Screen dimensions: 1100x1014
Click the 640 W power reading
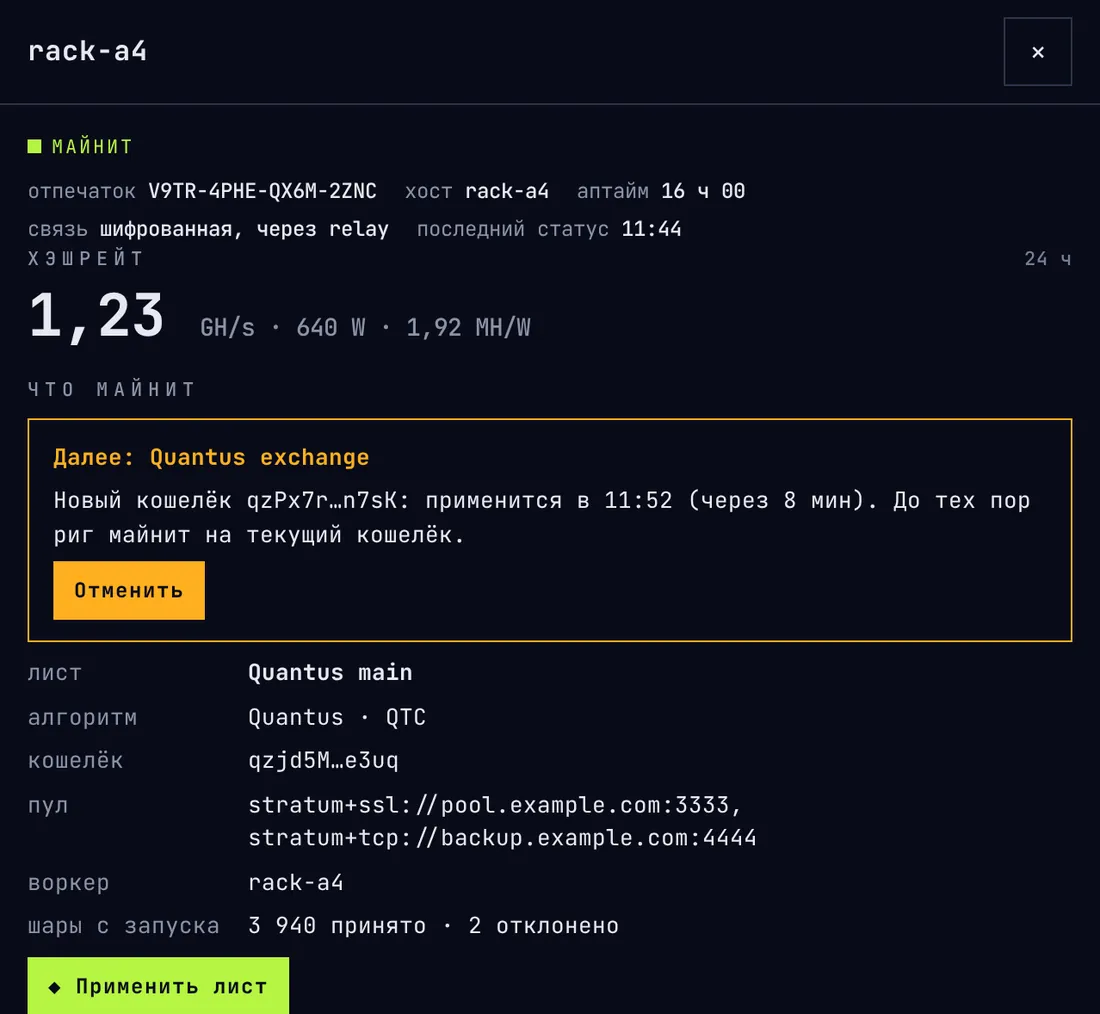point(330,327)
